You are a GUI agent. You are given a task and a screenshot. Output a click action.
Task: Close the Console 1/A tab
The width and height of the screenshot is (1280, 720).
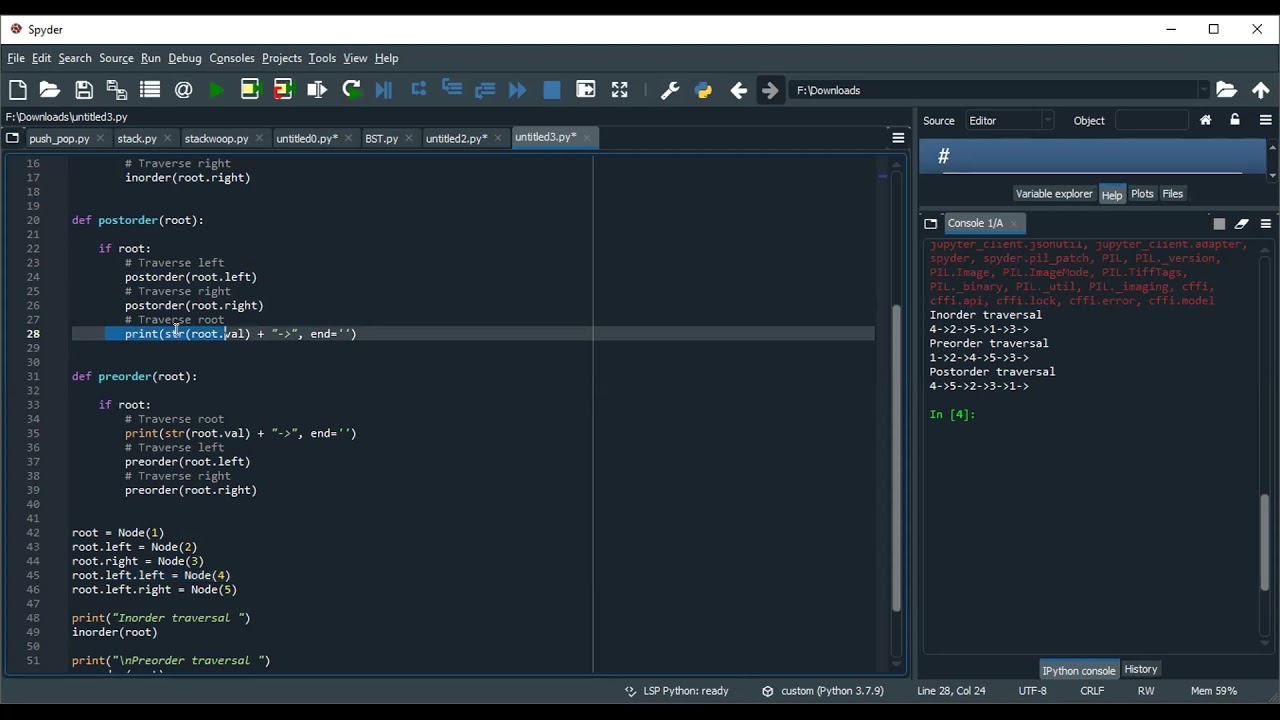(x=1014, y=224)
